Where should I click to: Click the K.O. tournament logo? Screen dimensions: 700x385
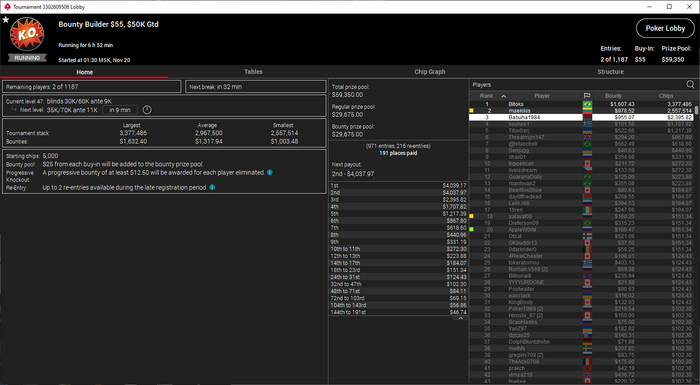tap(27, 34)
